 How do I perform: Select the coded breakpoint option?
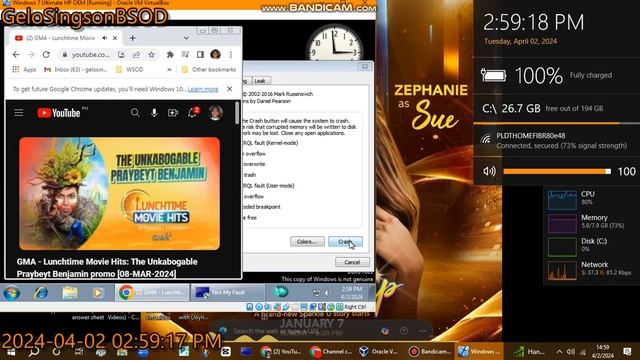[x=262, y=207]
